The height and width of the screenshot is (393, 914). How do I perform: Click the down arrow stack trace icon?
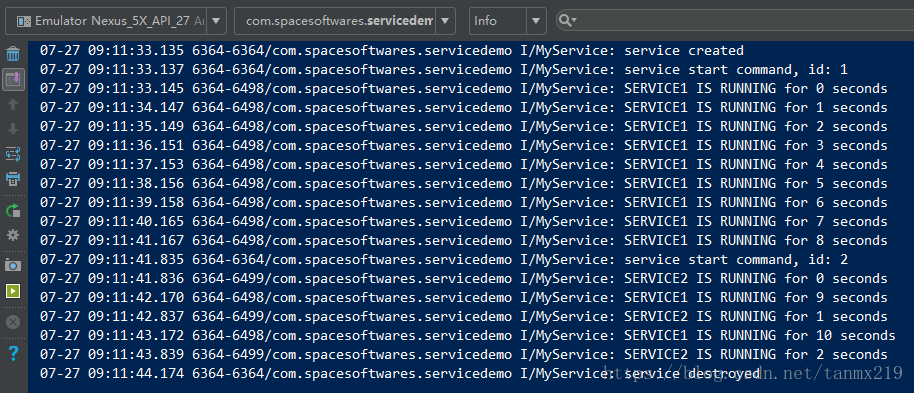pyautogui.click(x=13, y=129)
